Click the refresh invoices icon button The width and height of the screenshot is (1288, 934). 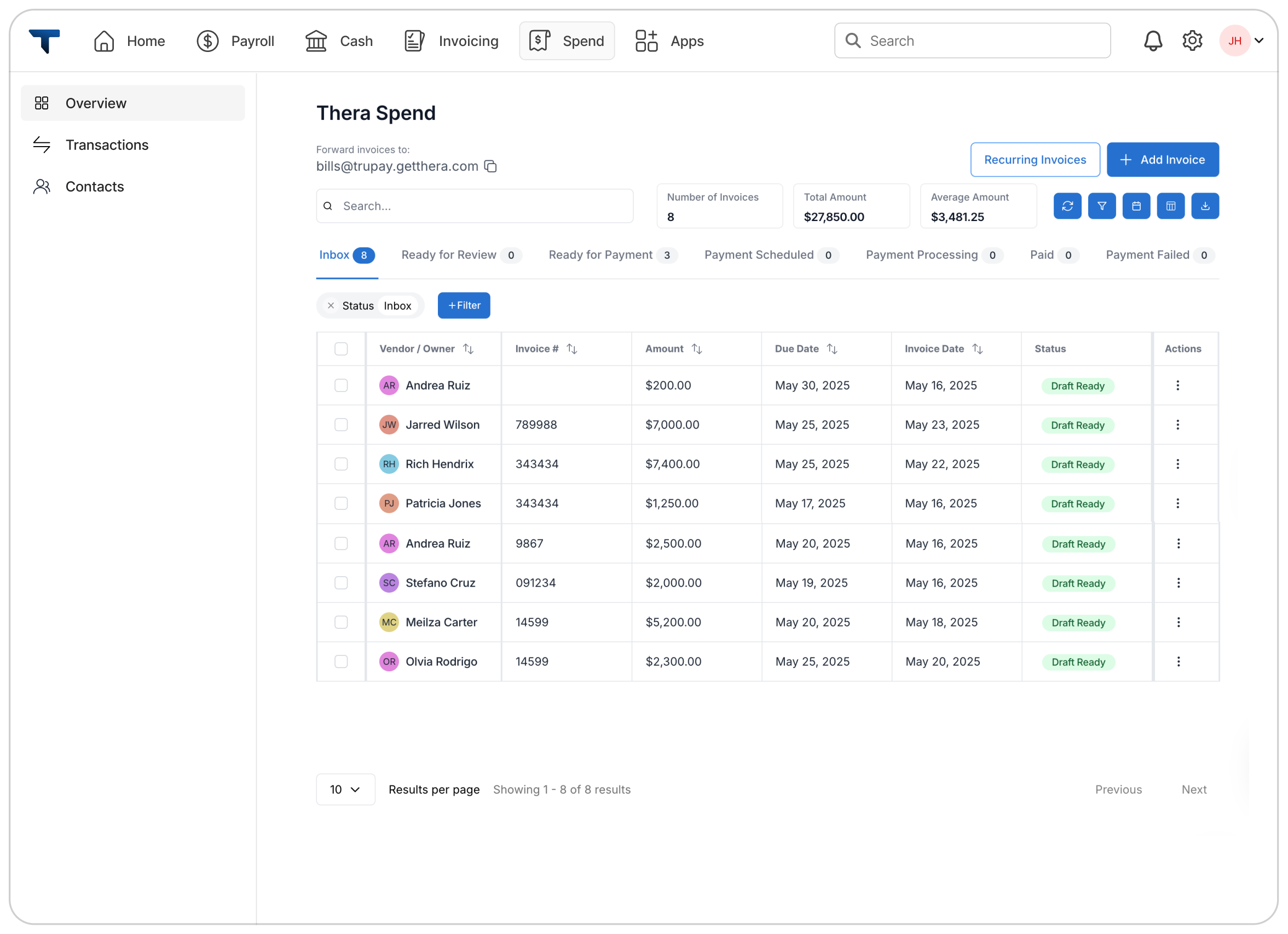[x=1067, y=206]
